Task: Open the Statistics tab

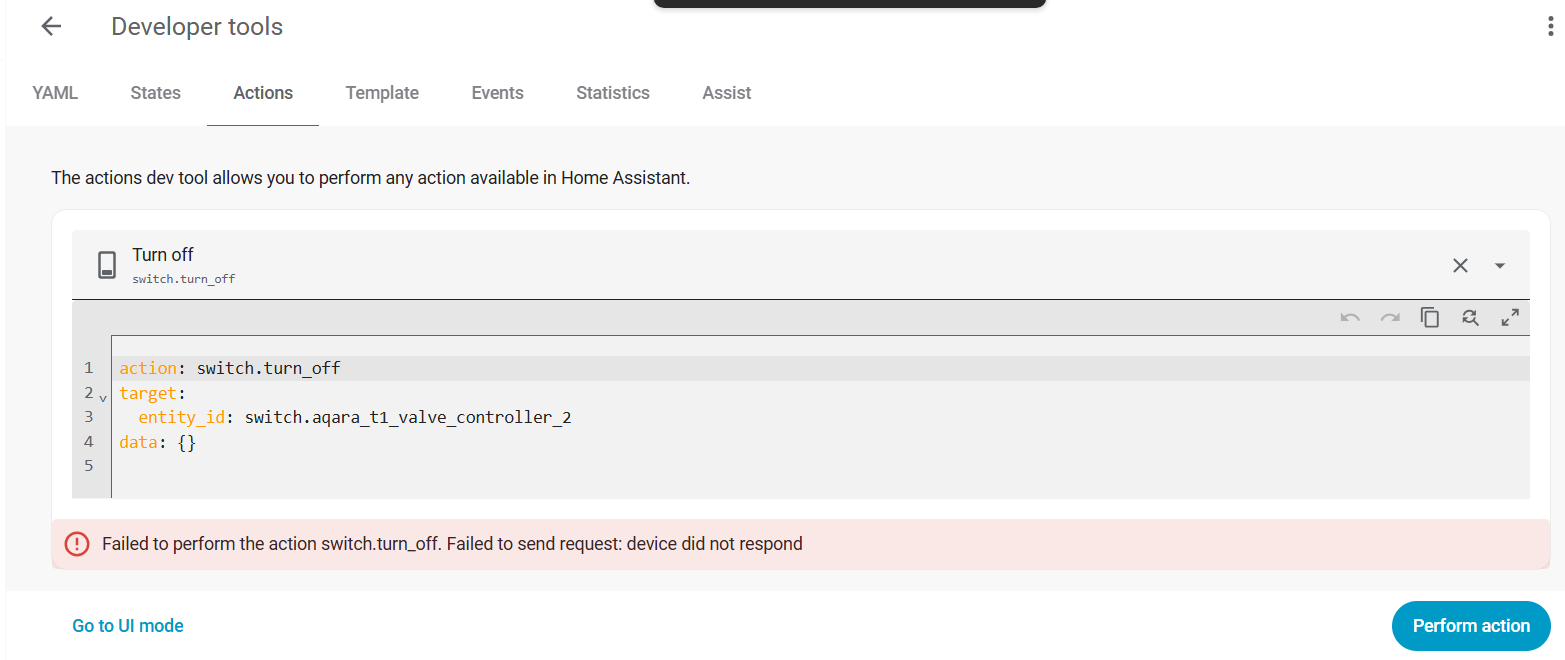Action: [x=613, y=93]
